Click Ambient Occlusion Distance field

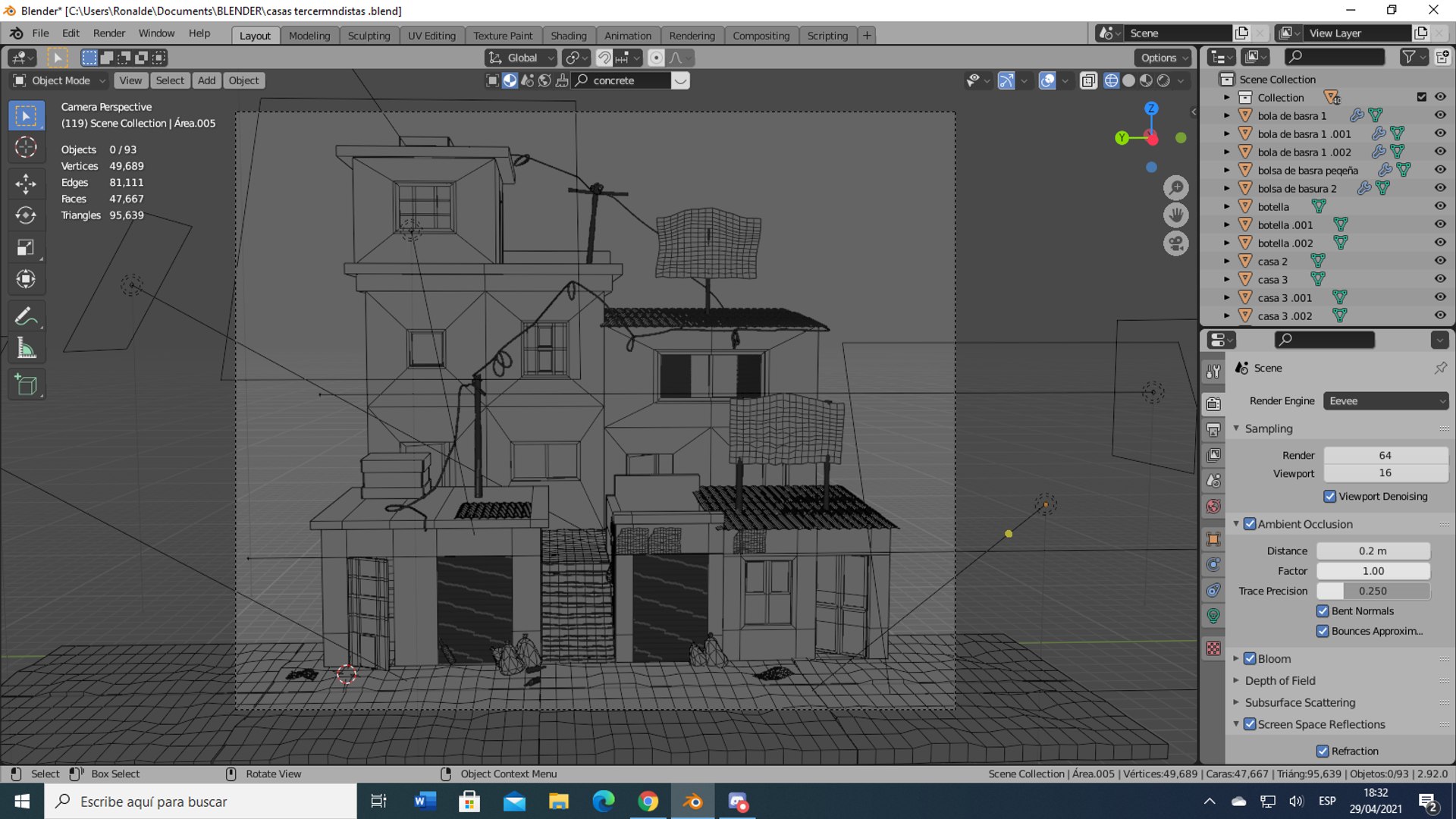click(1373, 551)
